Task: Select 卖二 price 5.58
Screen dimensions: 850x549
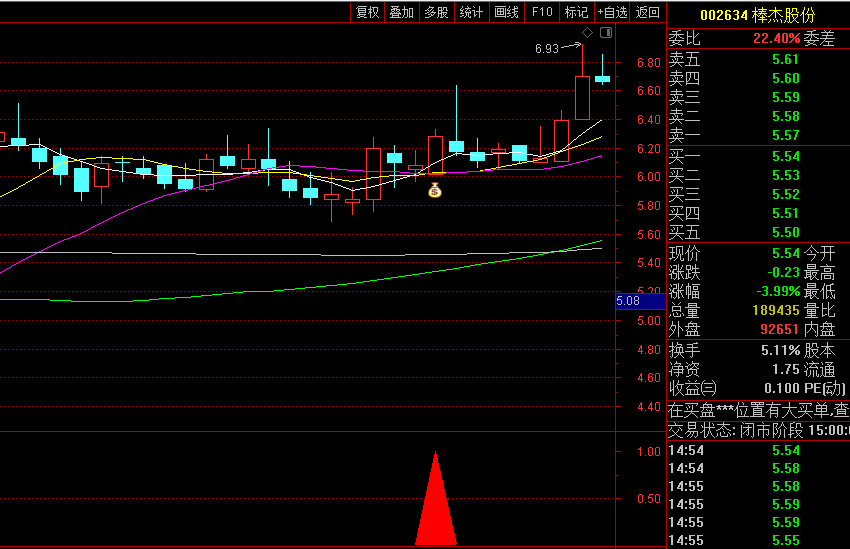Action: coord(785,116)
